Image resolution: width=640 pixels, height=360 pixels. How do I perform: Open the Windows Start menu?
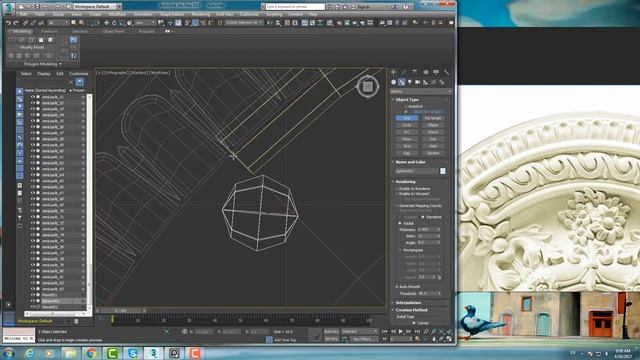[9, 353]
